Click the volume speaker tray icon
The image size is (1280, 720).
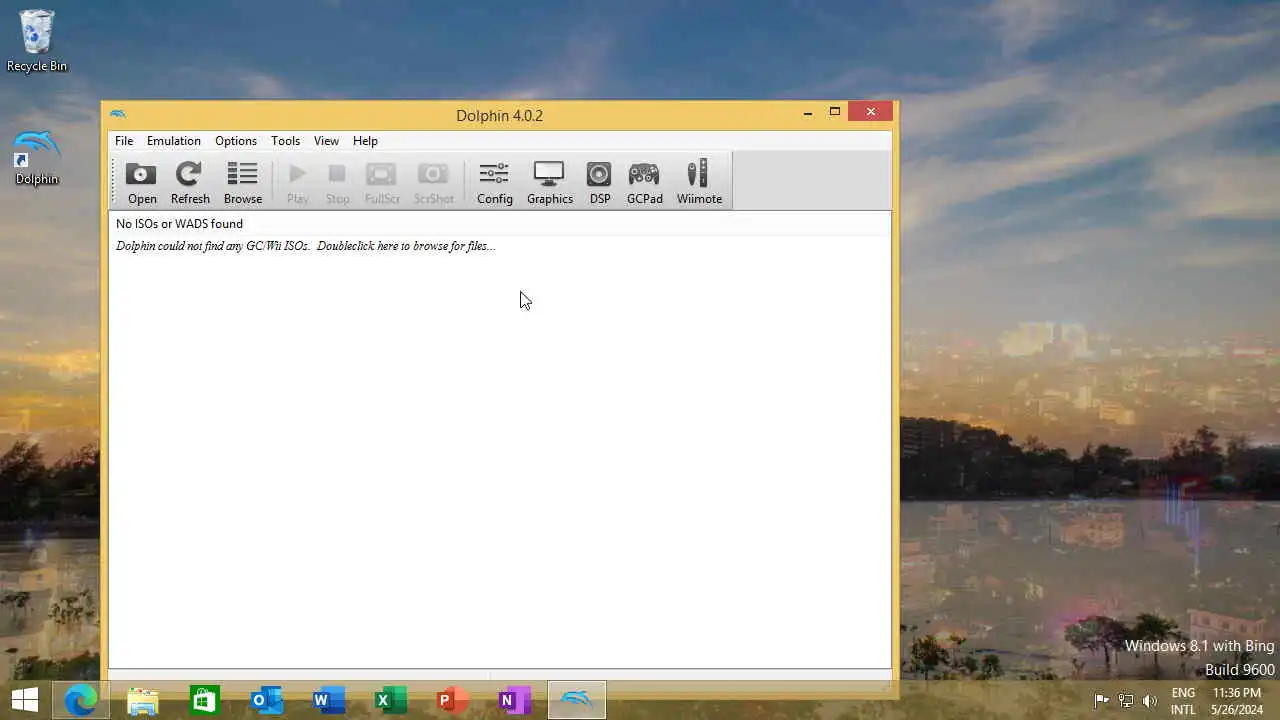pos(1149,701)
